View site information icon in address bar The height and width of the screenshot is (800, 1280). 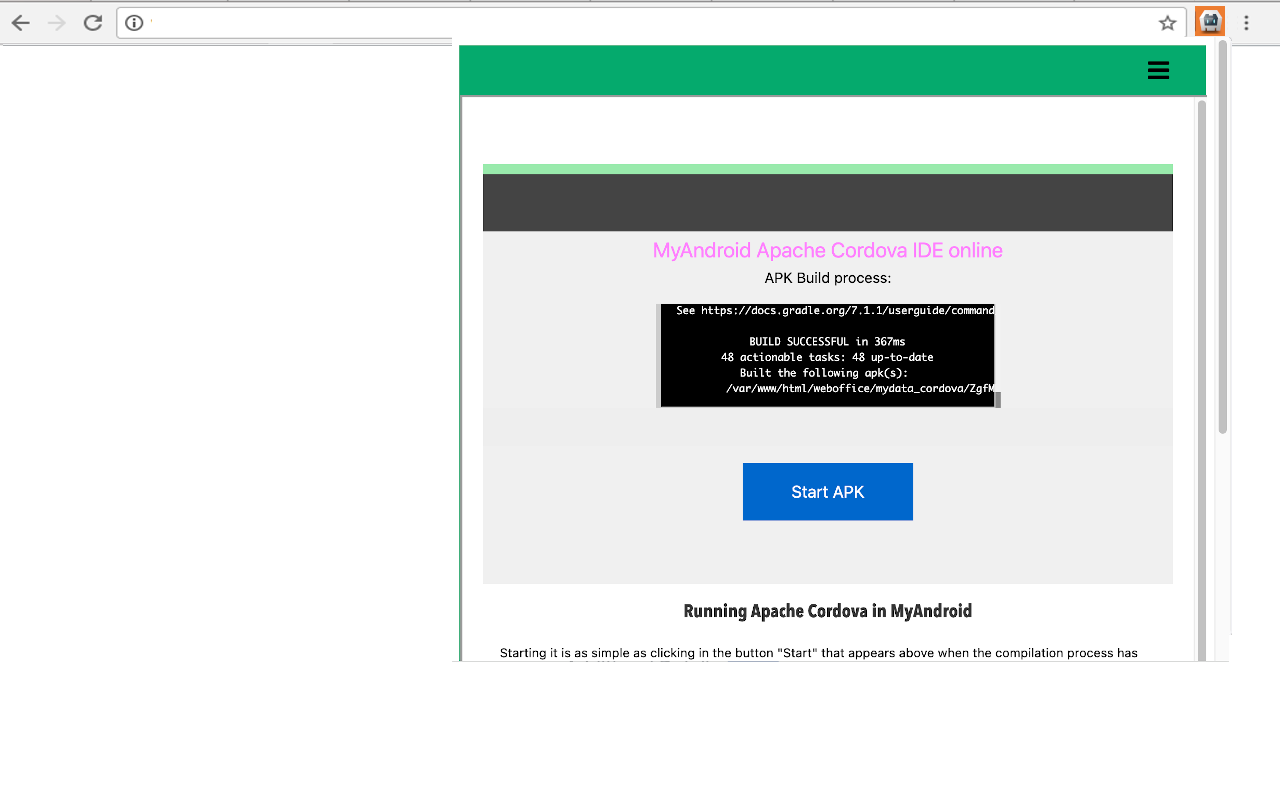click(134, 23)
